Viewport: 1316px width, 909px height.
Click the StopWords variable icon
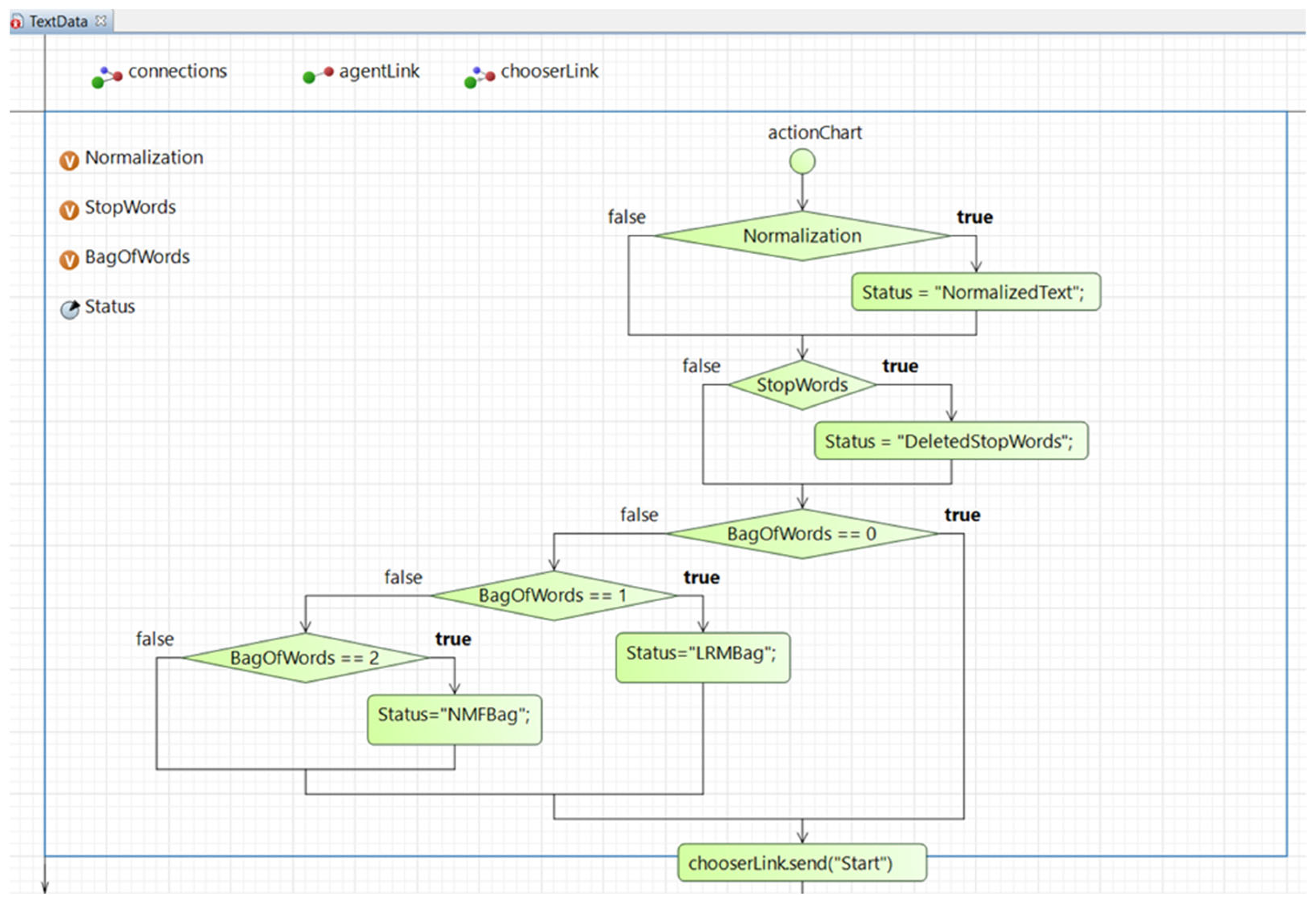point(69,211)
